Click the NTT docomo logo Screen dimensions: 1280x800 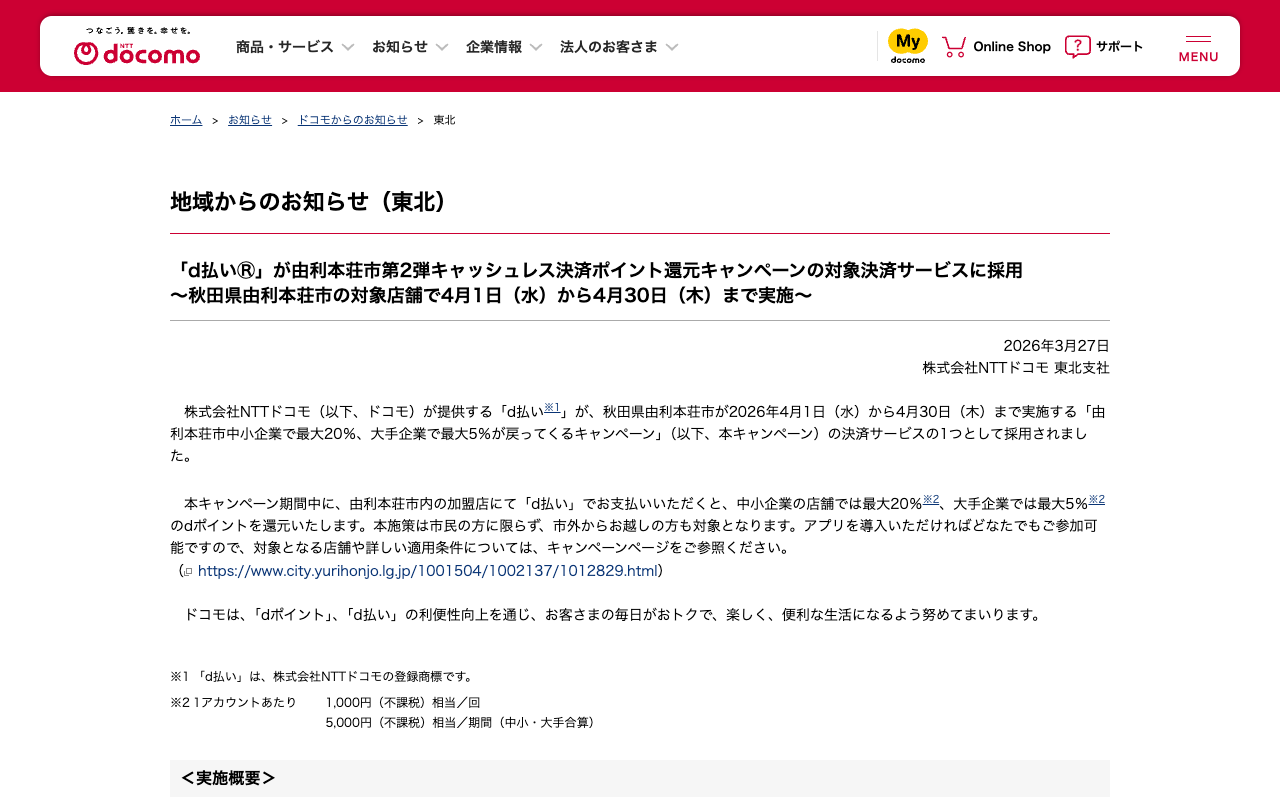click(137, 46)
